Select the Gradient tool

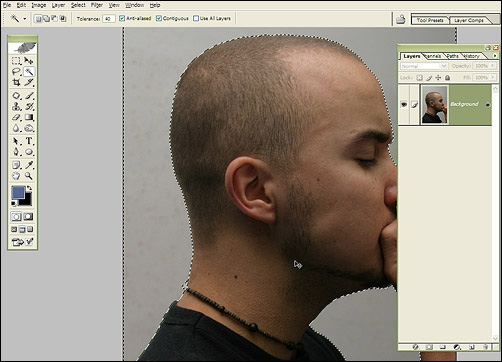(x=29, y=117)
